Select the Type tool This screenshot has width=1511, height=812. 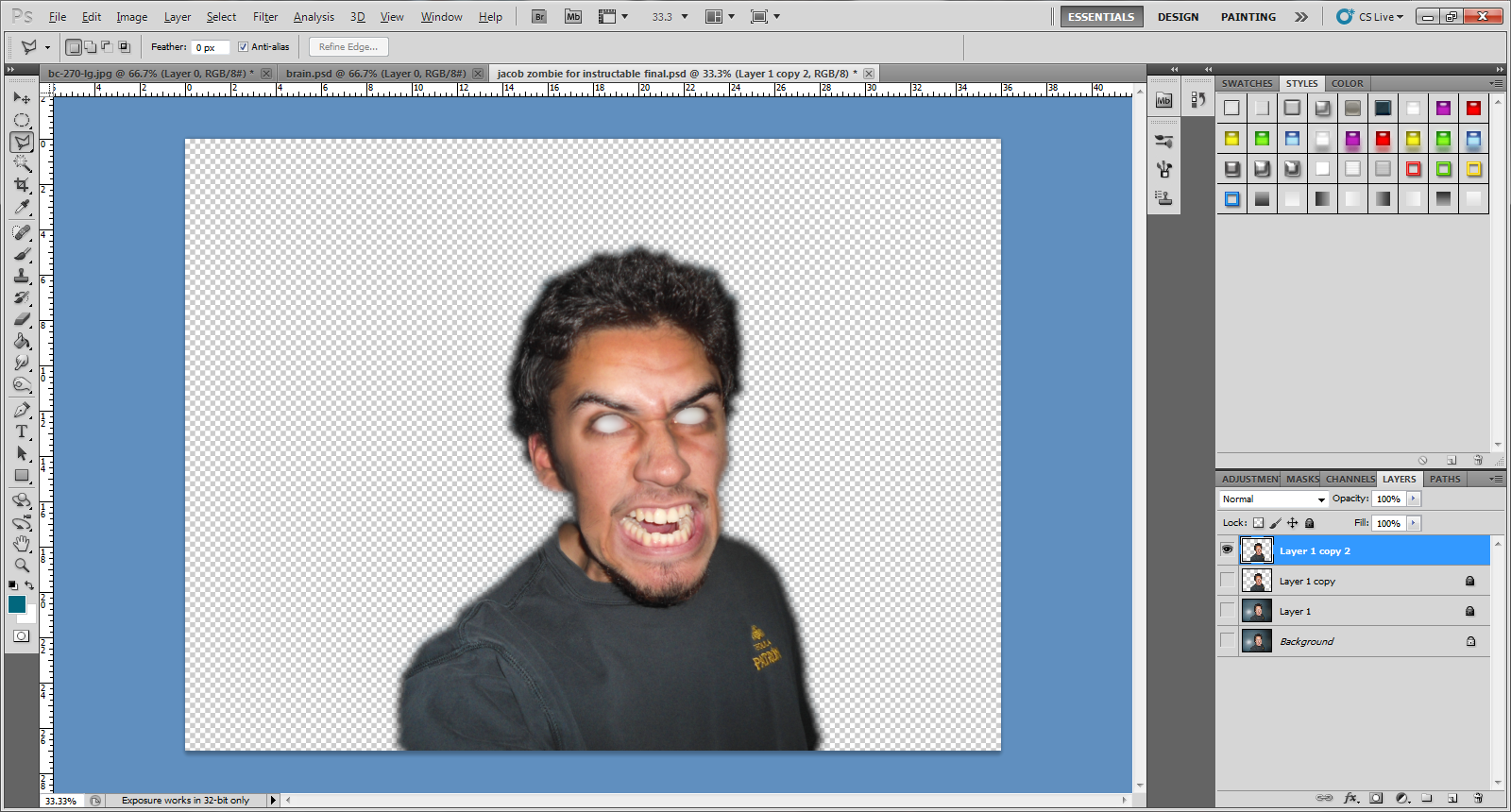click(22, 431)
